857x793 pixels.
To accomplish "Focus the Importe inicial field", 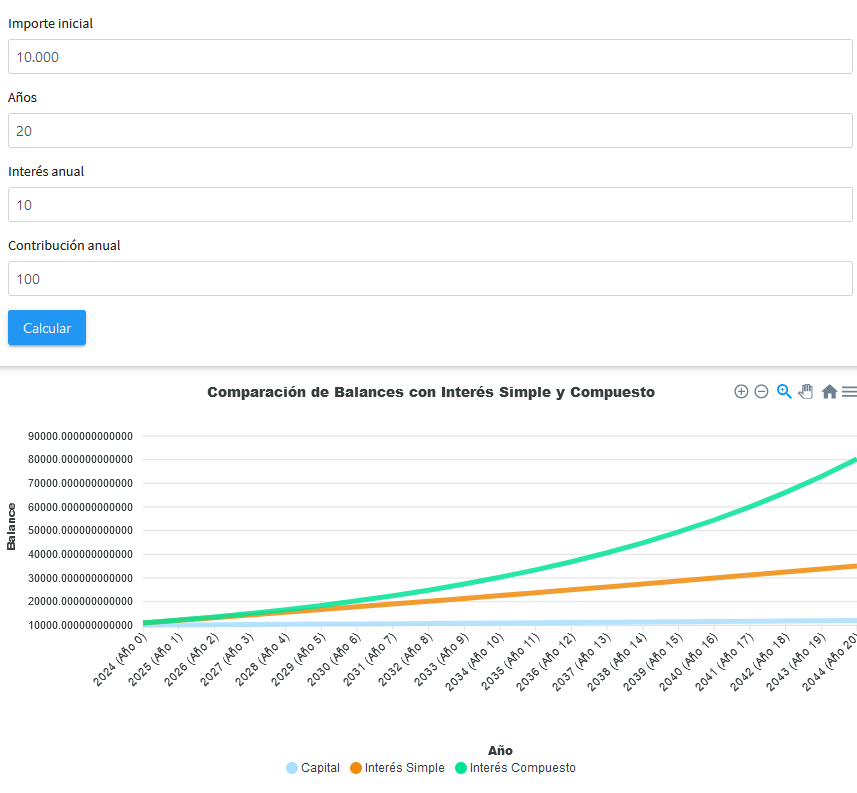I will click(x=430, y=56).
